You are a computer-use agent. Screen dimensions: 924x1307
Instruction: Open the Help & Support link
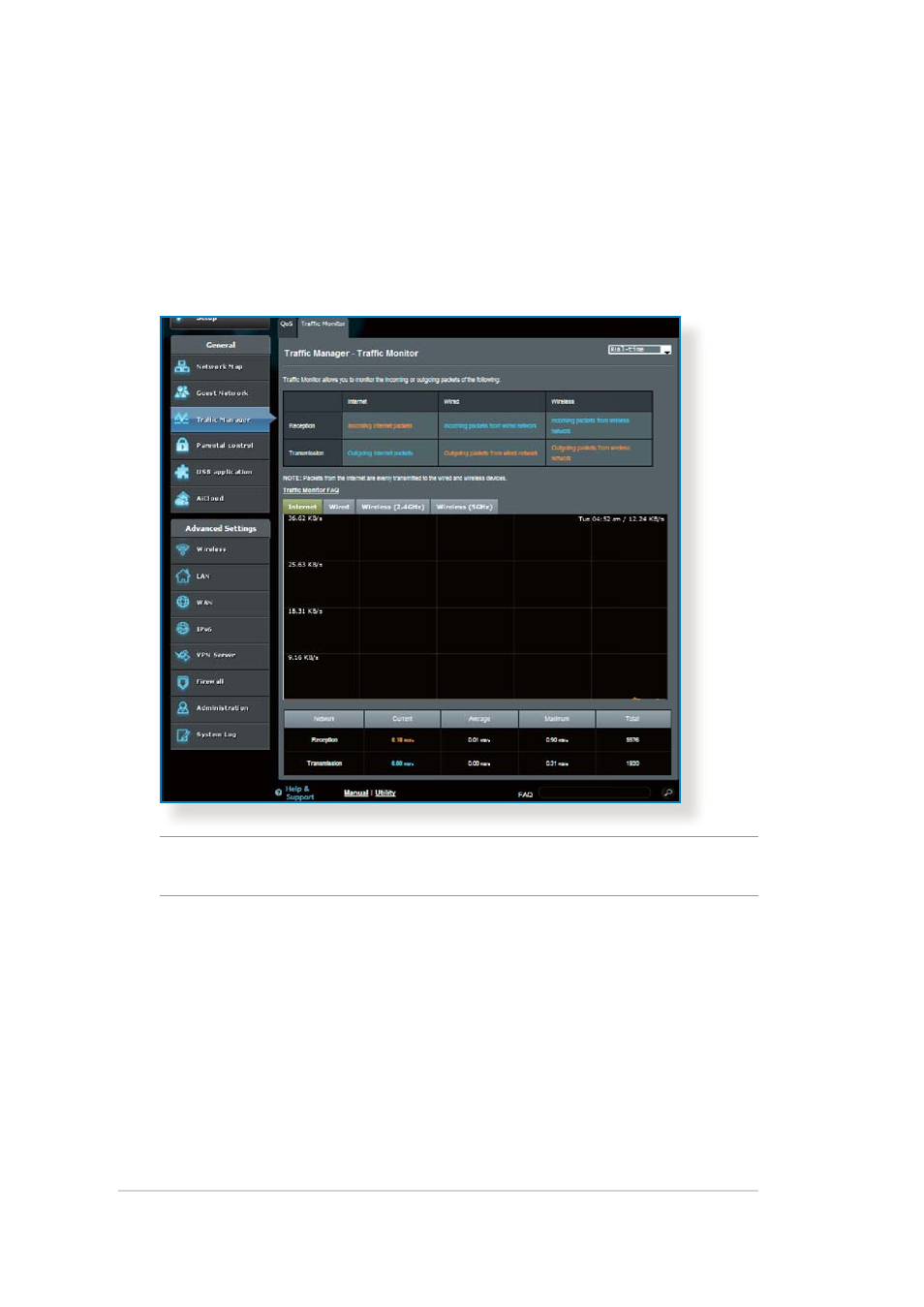click(x=299, y=793)
